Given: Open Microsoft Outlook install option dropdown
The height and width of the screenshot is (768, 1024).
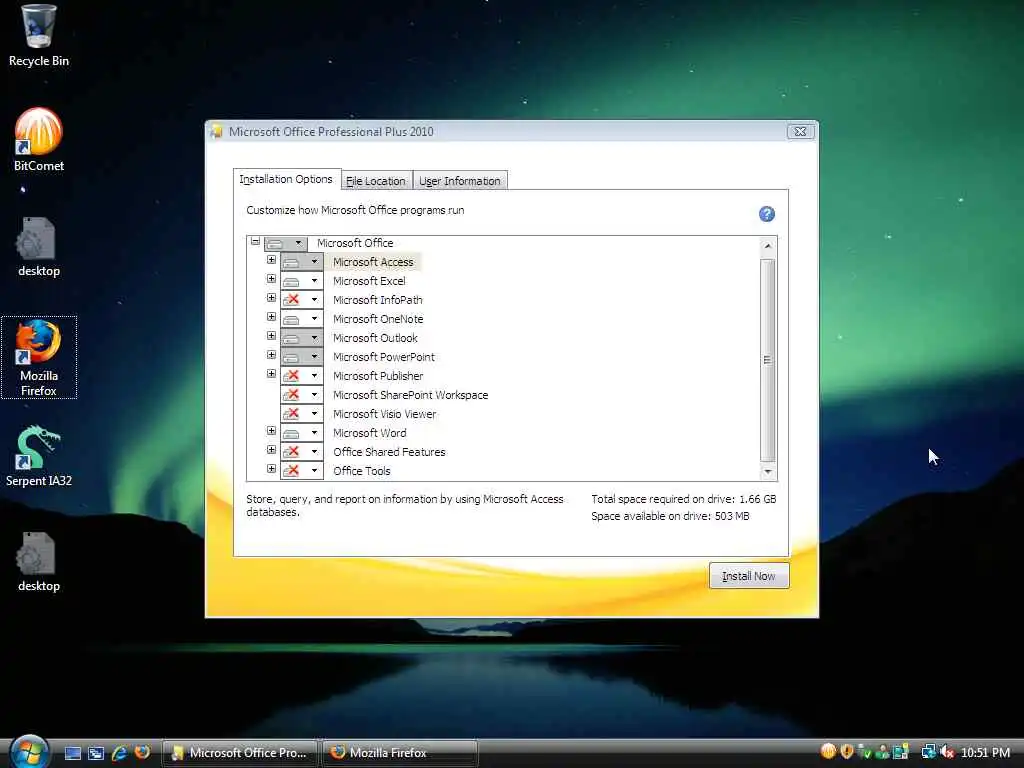Looking at the screenshot, I should tap(302, 338).
